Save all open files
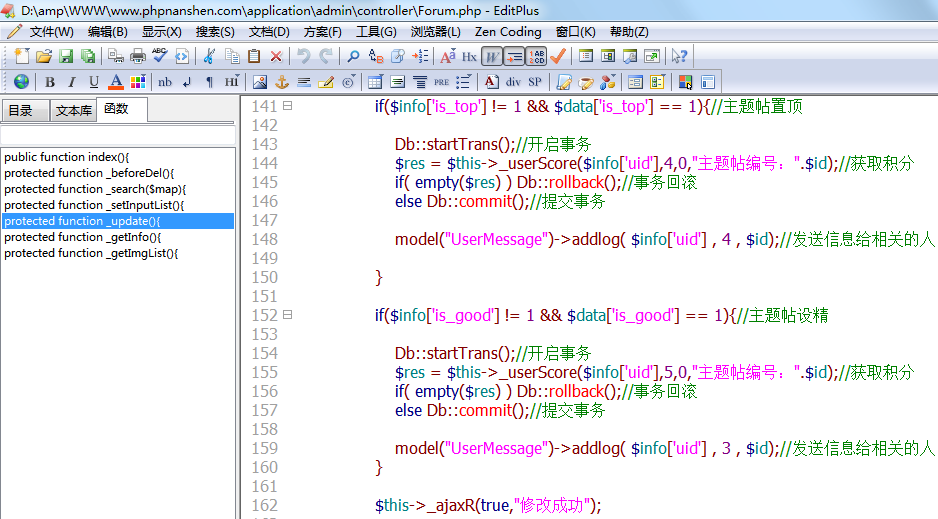This screenshot has height=519, width=938. click(x=88, y=56)
